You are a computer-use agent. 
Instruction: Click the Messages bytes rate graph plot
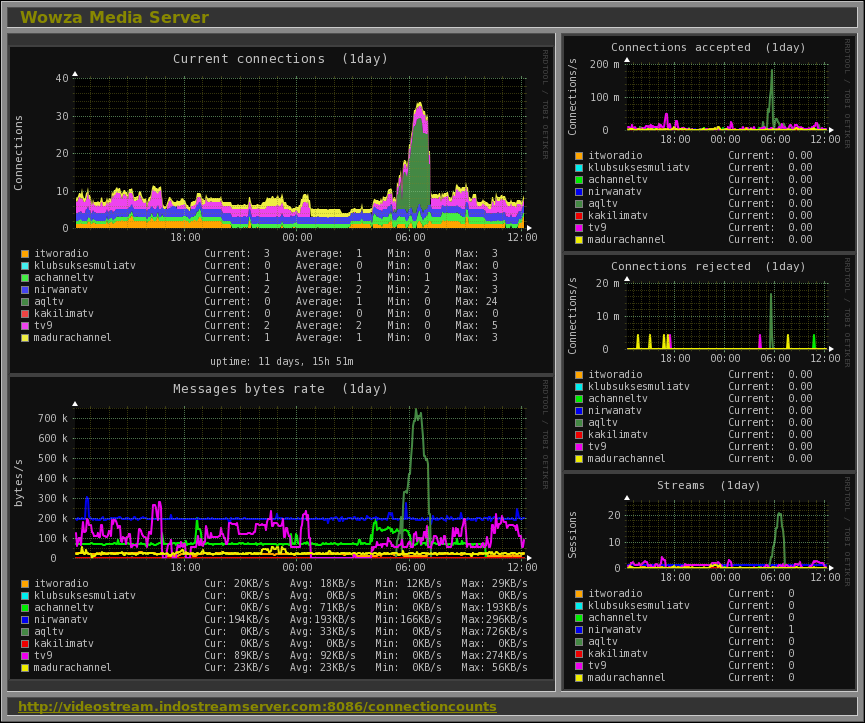(299, 480)
